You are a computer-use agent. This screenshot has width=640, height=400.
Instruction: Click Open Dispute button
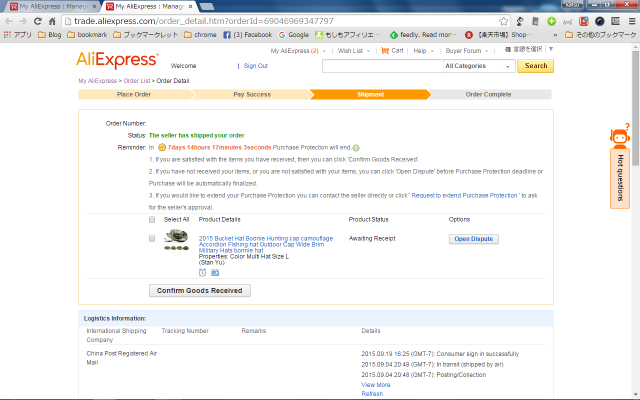coord(473,239)
